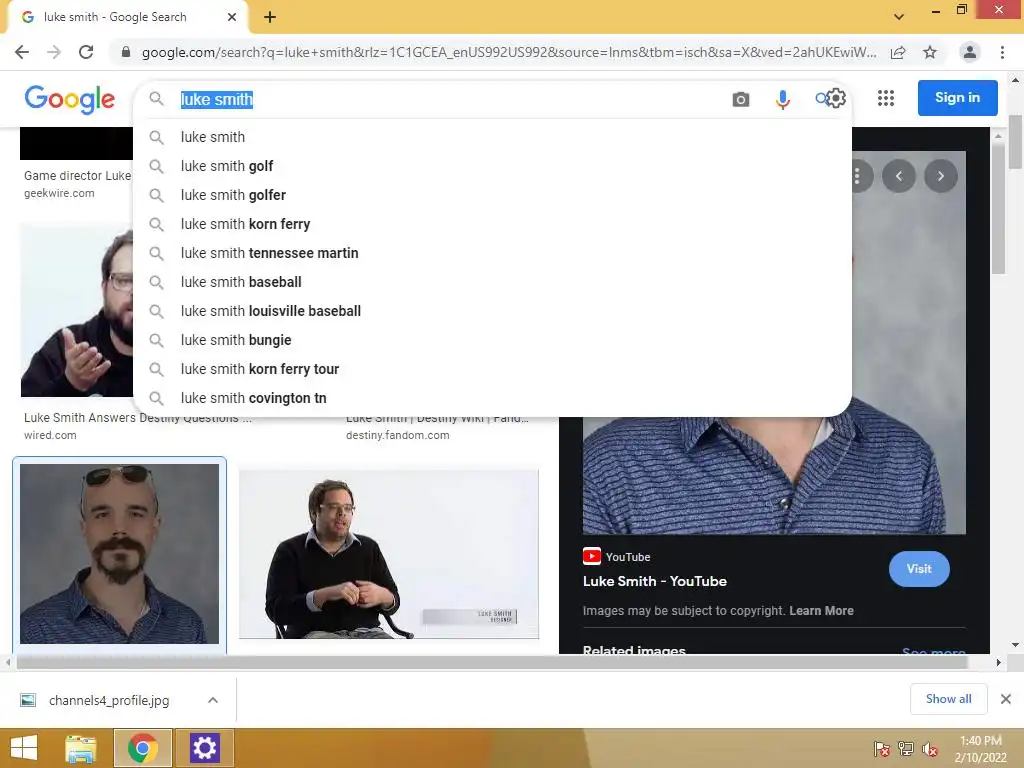Show the next image in the preview panel
The height and width of the screenshot is (768, 1024).
(940, 176)
